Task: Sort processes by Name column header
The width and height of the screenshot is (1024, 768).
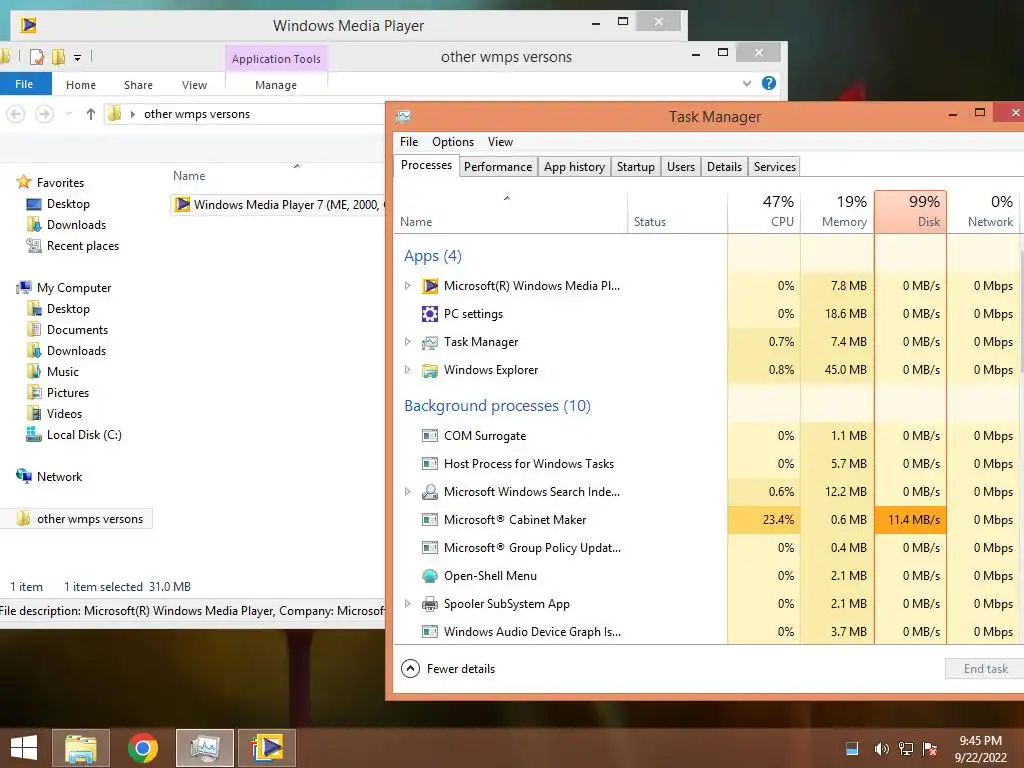Action: [511, 212]
